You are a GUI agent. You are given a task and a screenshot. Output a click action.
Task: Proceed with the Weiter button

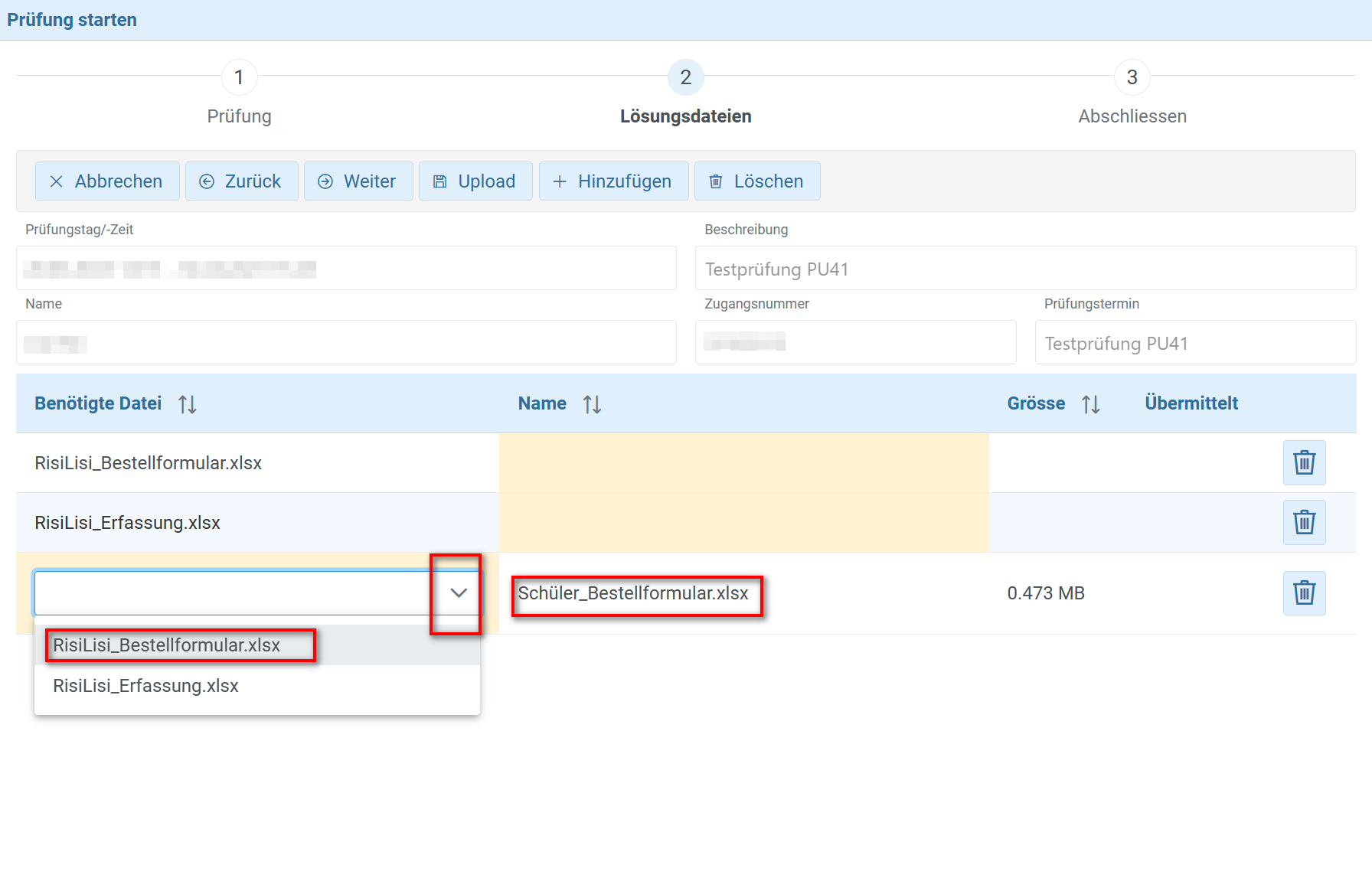click(x=358, y=181)
